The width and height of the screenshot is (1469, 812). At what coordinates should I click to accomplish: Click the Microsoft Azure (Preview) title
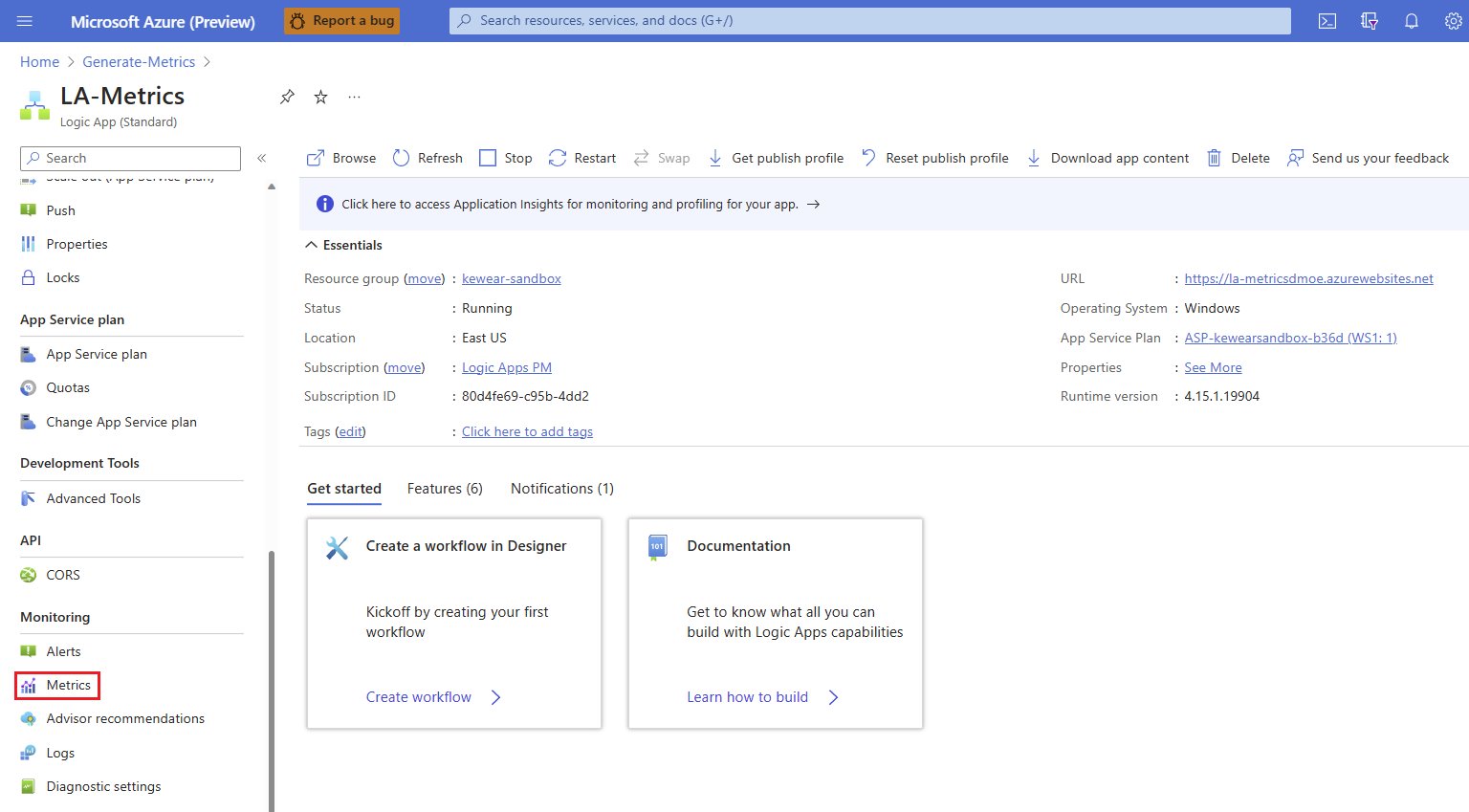point(163,21)
